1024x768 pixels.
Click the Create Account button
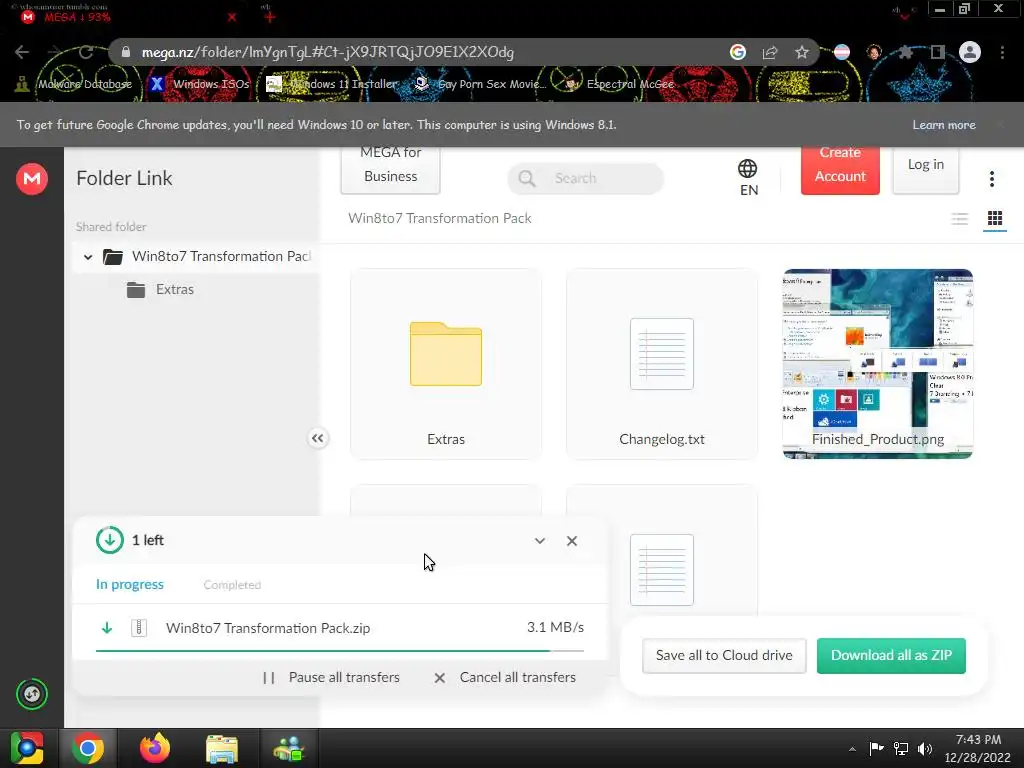840,170
